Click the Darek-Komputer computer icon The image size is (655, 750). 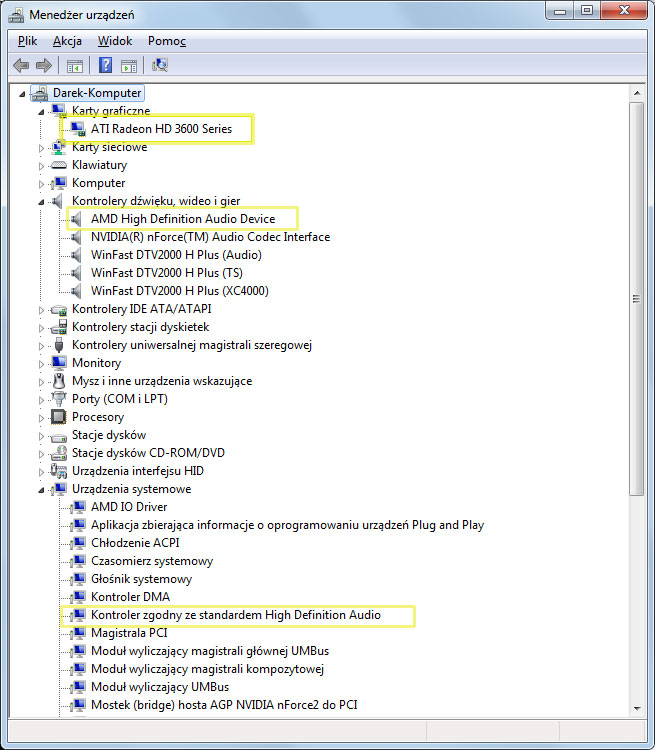(40, 93)
